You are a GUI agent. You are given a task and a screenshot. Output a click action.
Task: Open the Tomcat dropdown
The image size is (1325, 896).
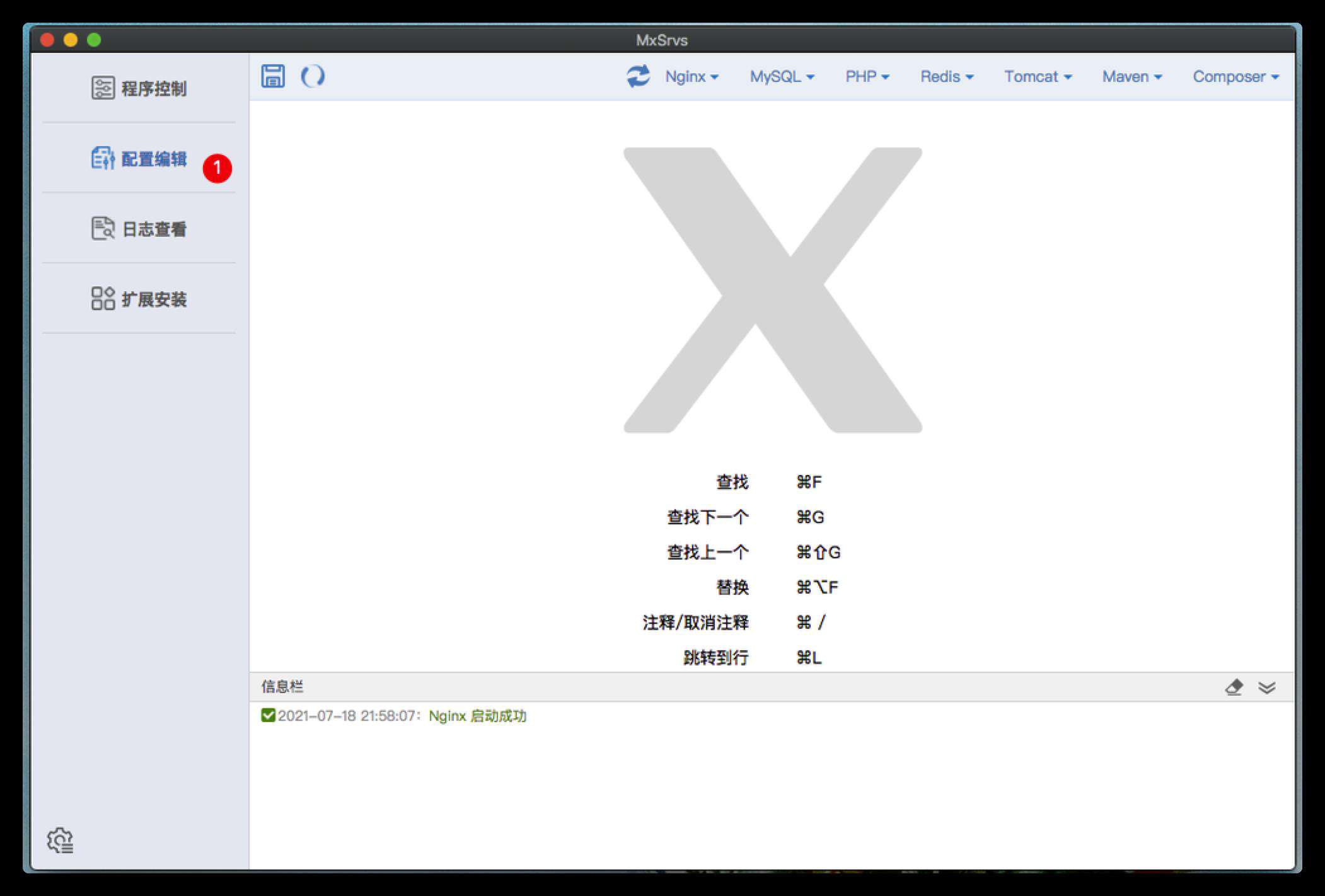[1038, 77]
